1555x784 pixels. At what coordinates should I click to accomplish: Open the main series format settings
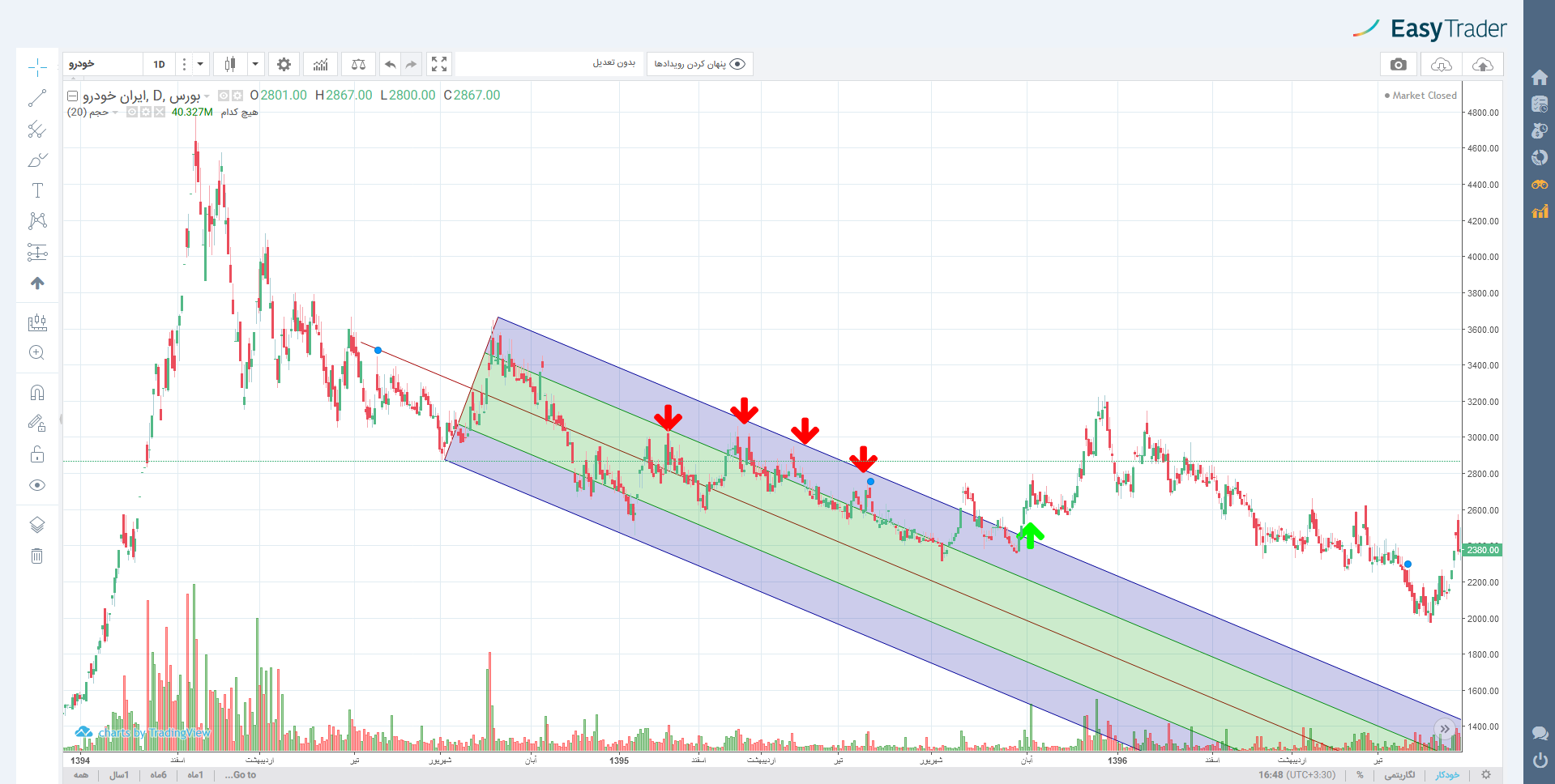coord(237,96)
